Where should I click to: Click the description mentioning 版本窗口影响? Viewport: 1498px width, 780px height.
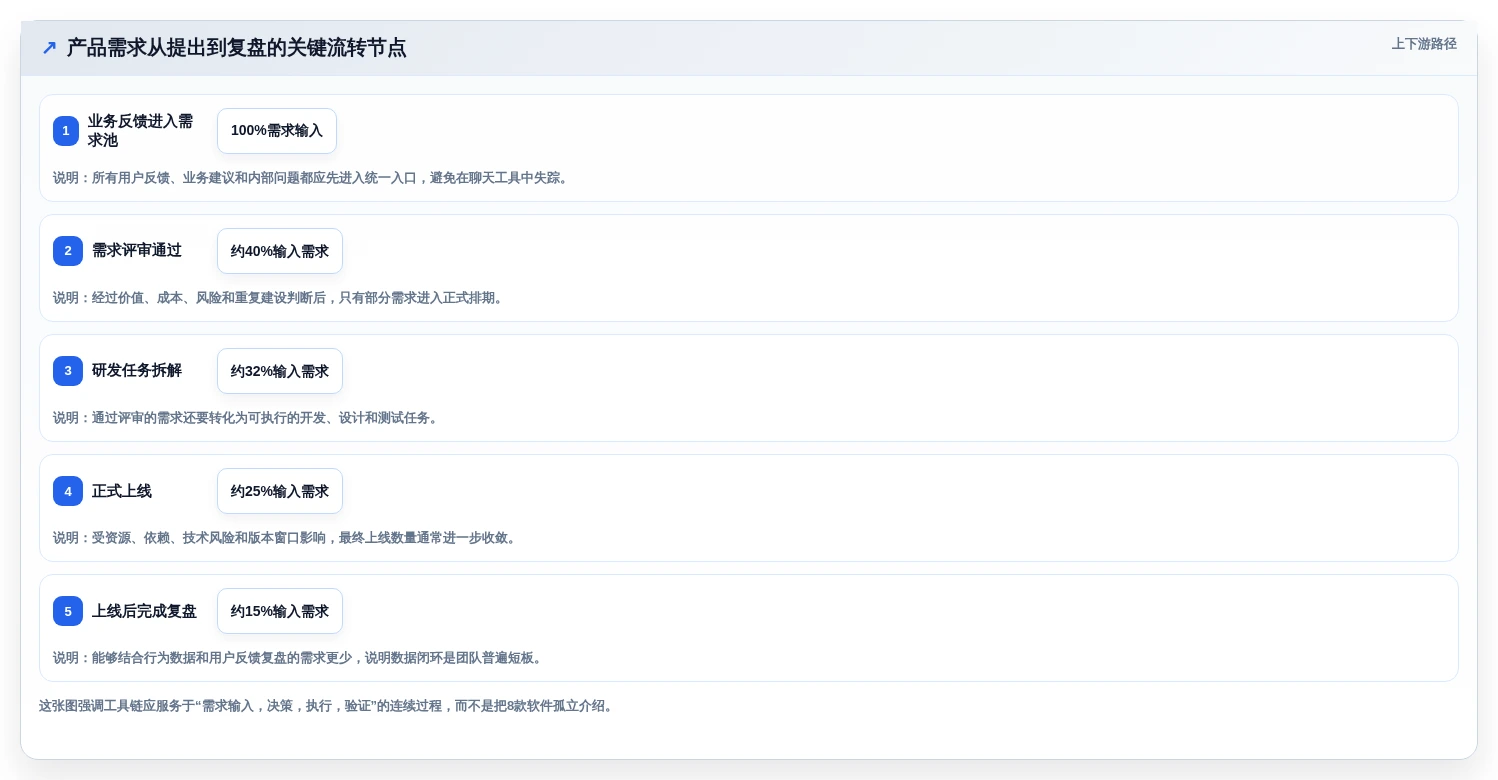pos(287,538)
